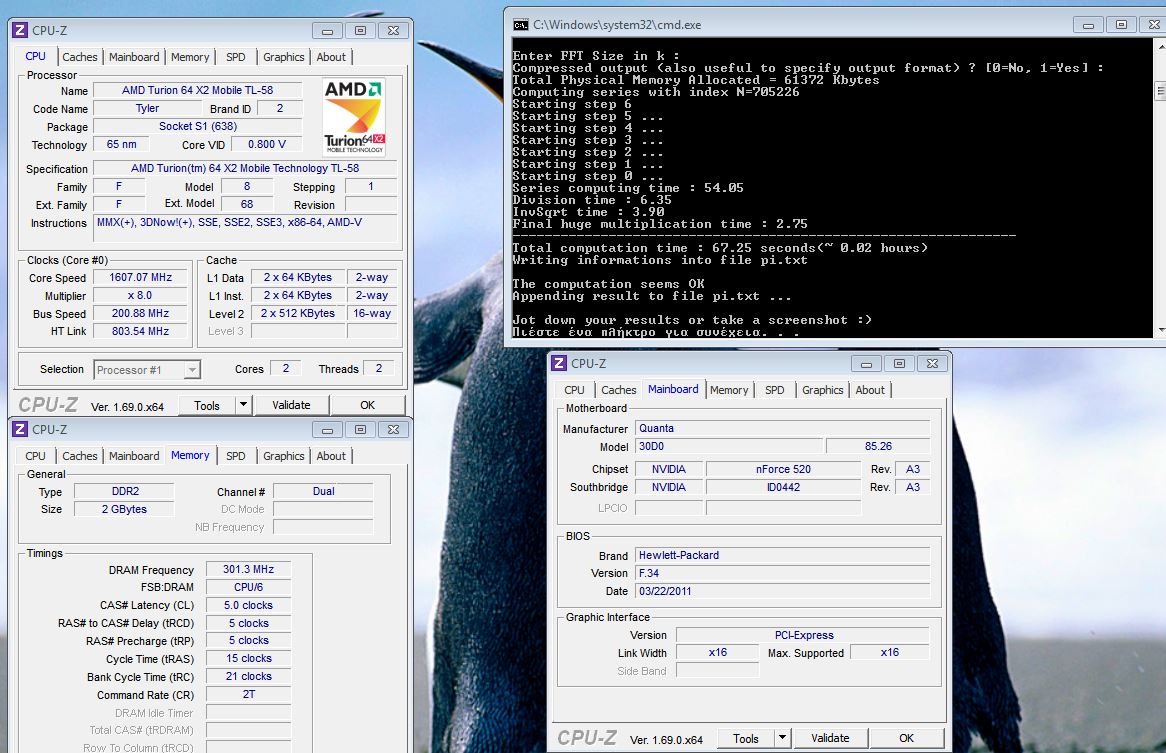Image resolution: width=1166 pixels, height=753 pixels.
Task: Click CPU-Z icon in Memory window title bar
Action: 20,430
